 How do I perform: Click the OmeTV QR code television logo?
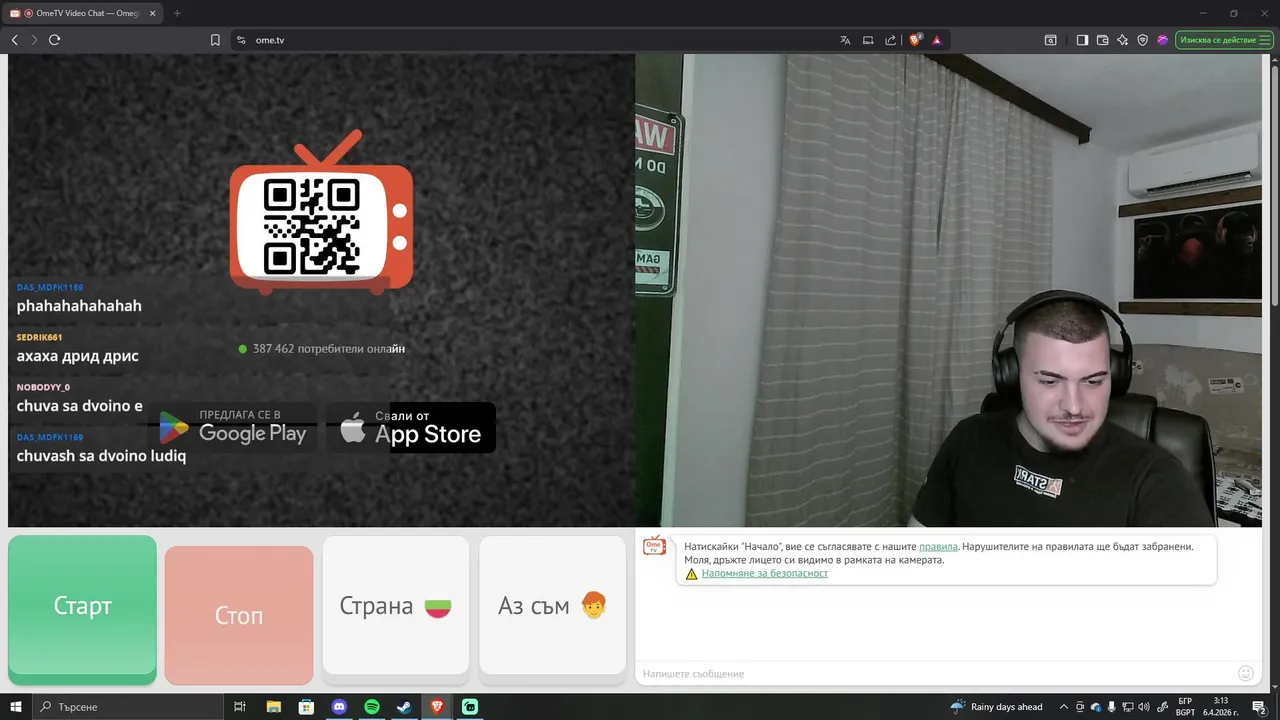pyautogui.click(x=321, y=213)
